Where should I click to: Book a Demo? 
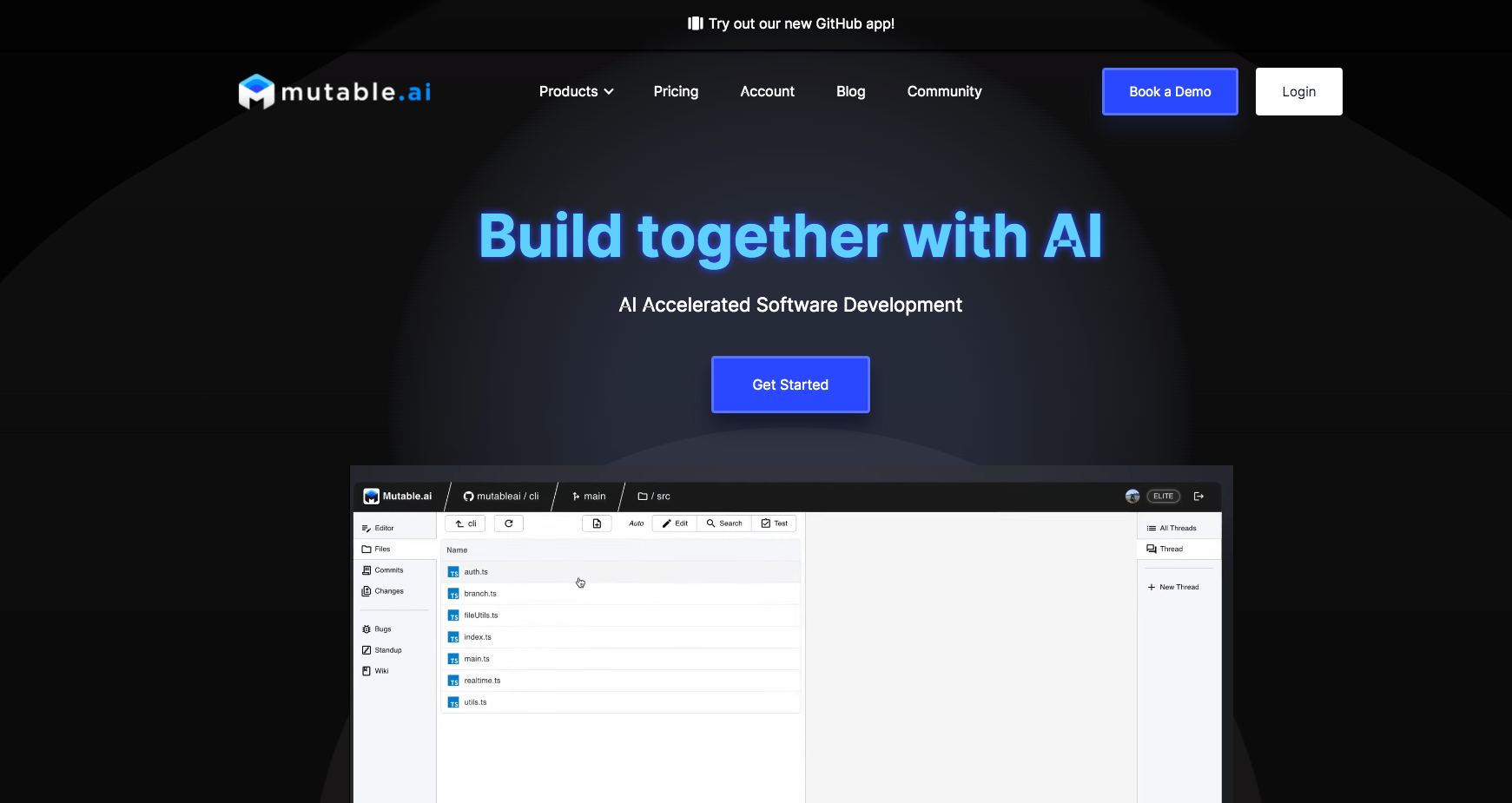coord(1169,91)
